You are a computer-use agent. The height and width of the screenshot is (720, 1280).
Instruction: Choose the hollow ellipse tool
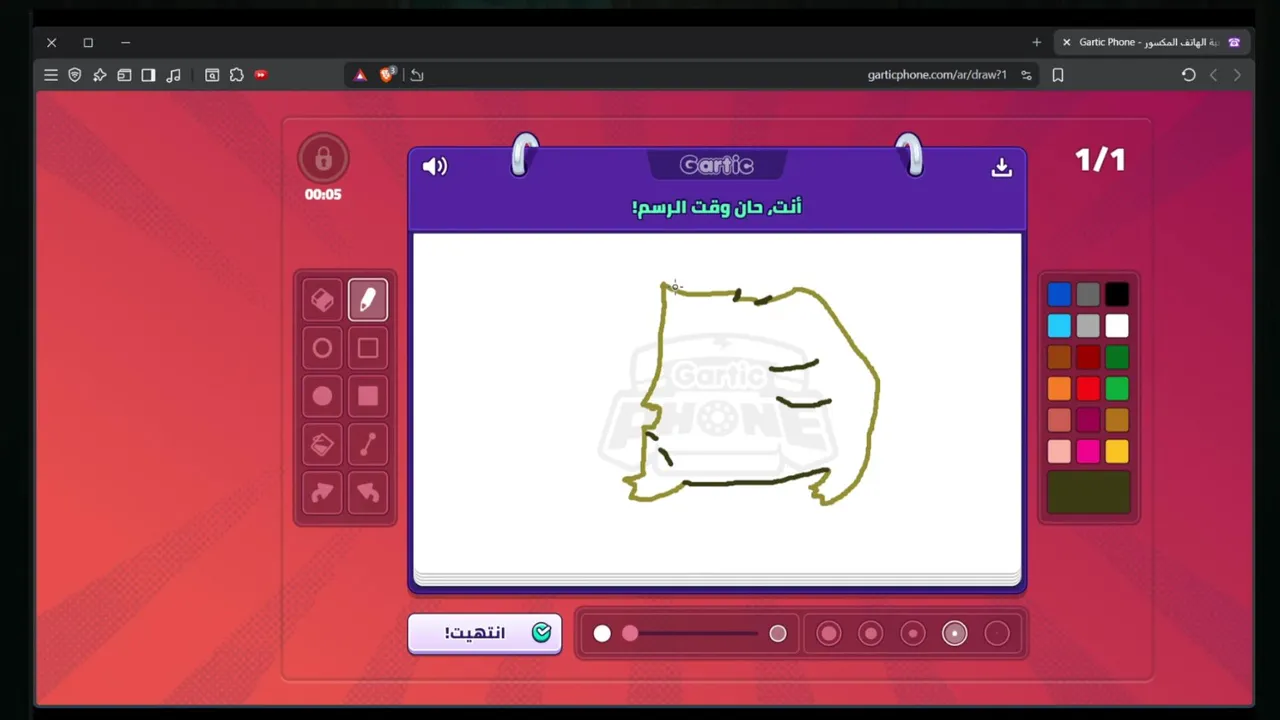[322, 348]
